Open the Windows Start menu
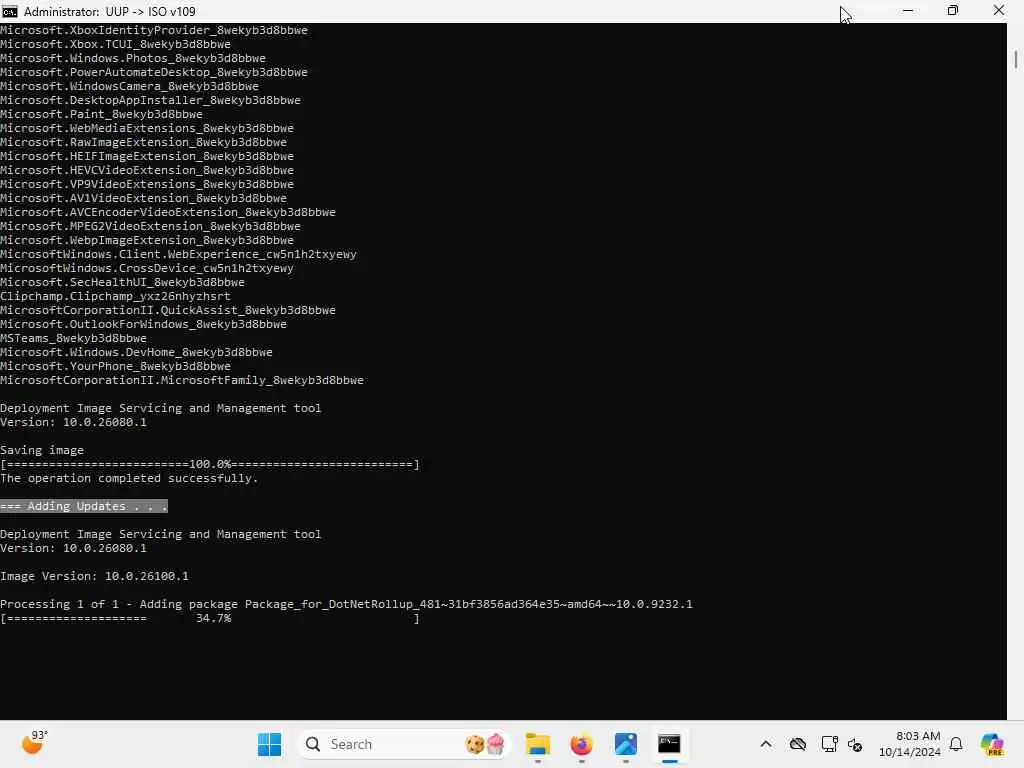Screen dimensions: 1024x768 click(269, 744)
